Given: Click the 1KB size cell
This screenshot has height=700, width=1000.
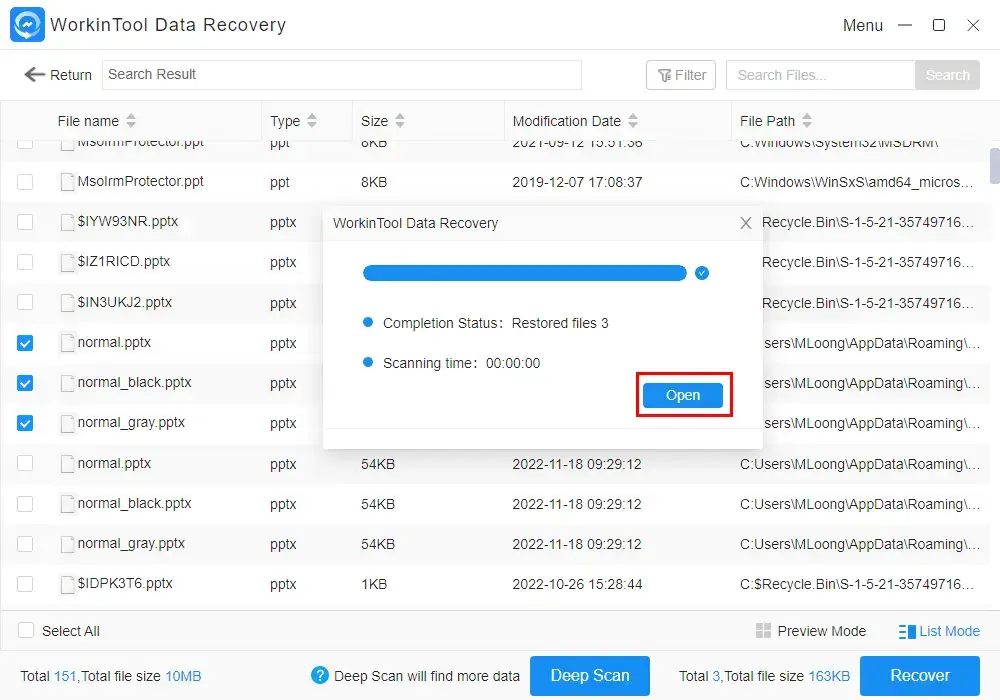Looking at the screenshot, I should 374,585.
